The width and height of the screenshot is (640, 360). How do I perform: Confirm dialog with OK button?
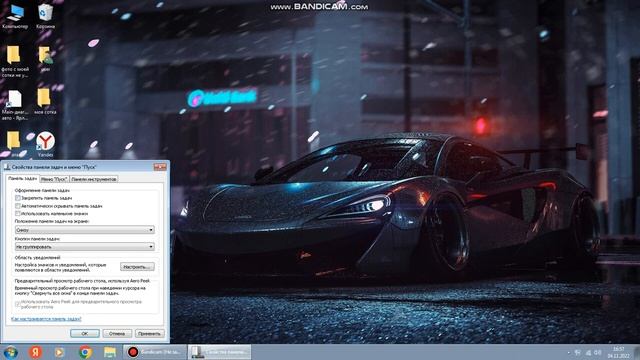84,333
